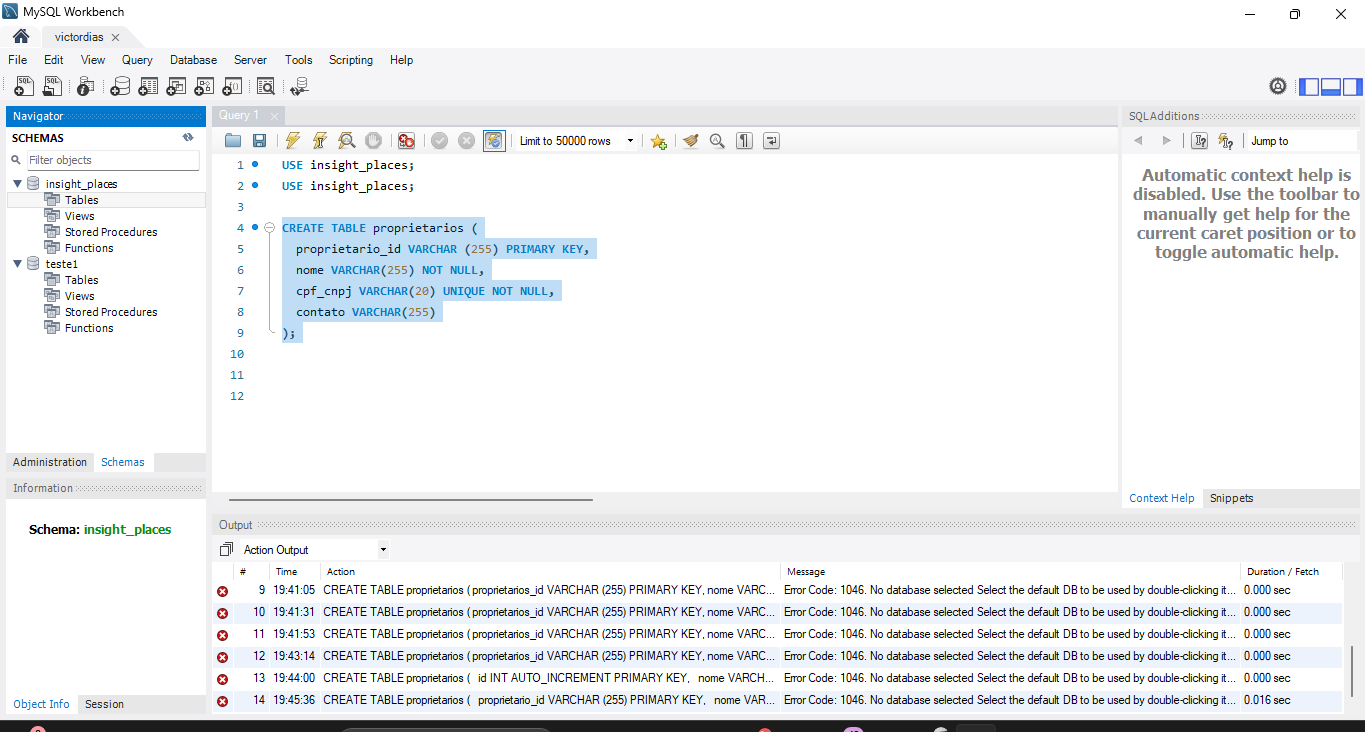
Task: Toggle word wrap in editor
Action: coord(771,141)
